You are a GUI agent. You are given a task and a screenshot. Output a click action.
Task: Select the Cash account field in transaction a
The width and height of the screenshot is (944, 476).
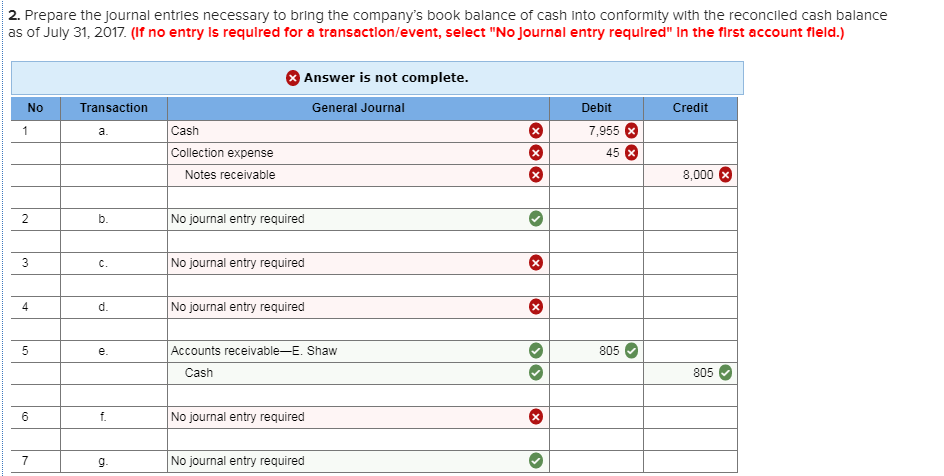(x=358, y=131)
